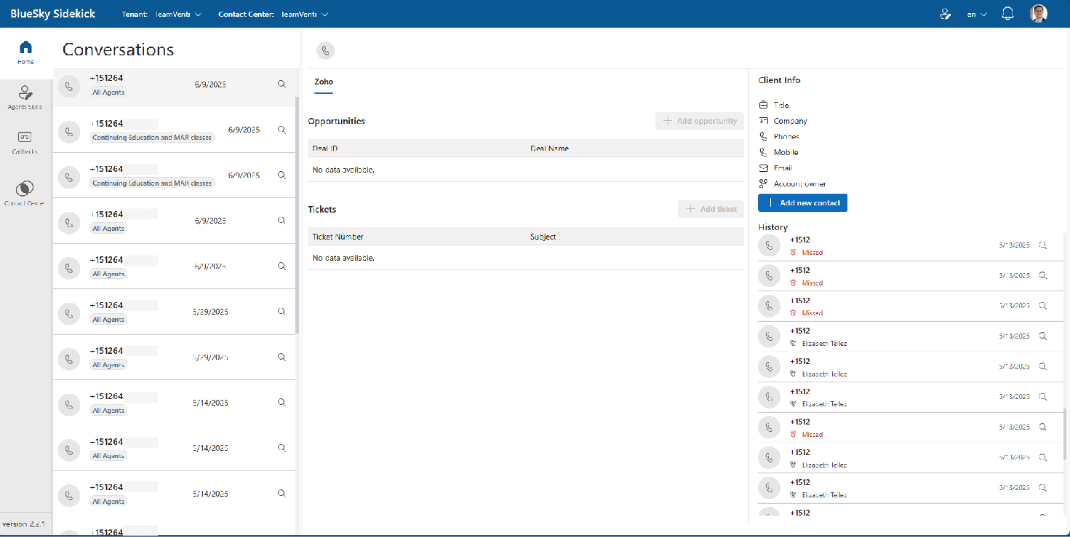Screen dimensions: 1070x537
Task: Click the Client Info heading
Action: click(x=779, y=80)
